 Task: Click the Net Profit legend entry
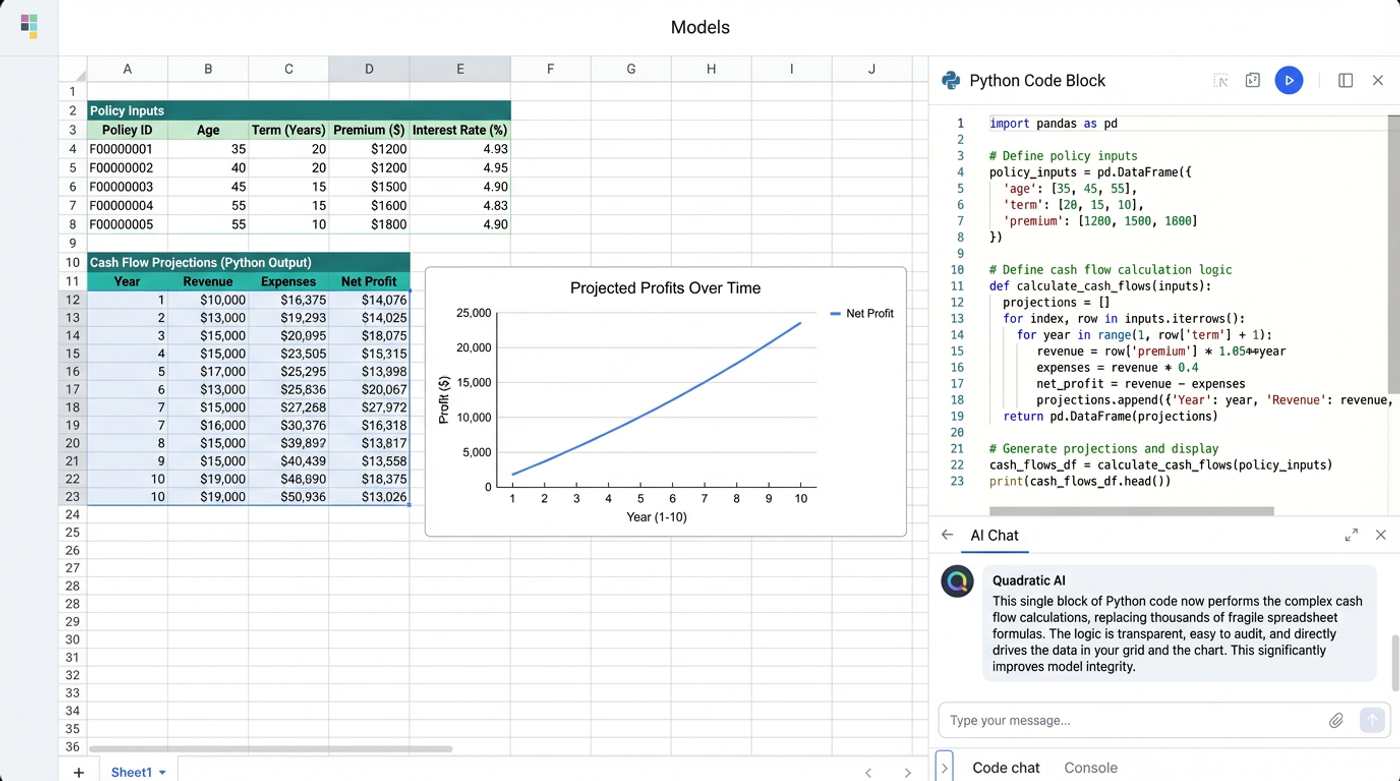pos(862,314)
